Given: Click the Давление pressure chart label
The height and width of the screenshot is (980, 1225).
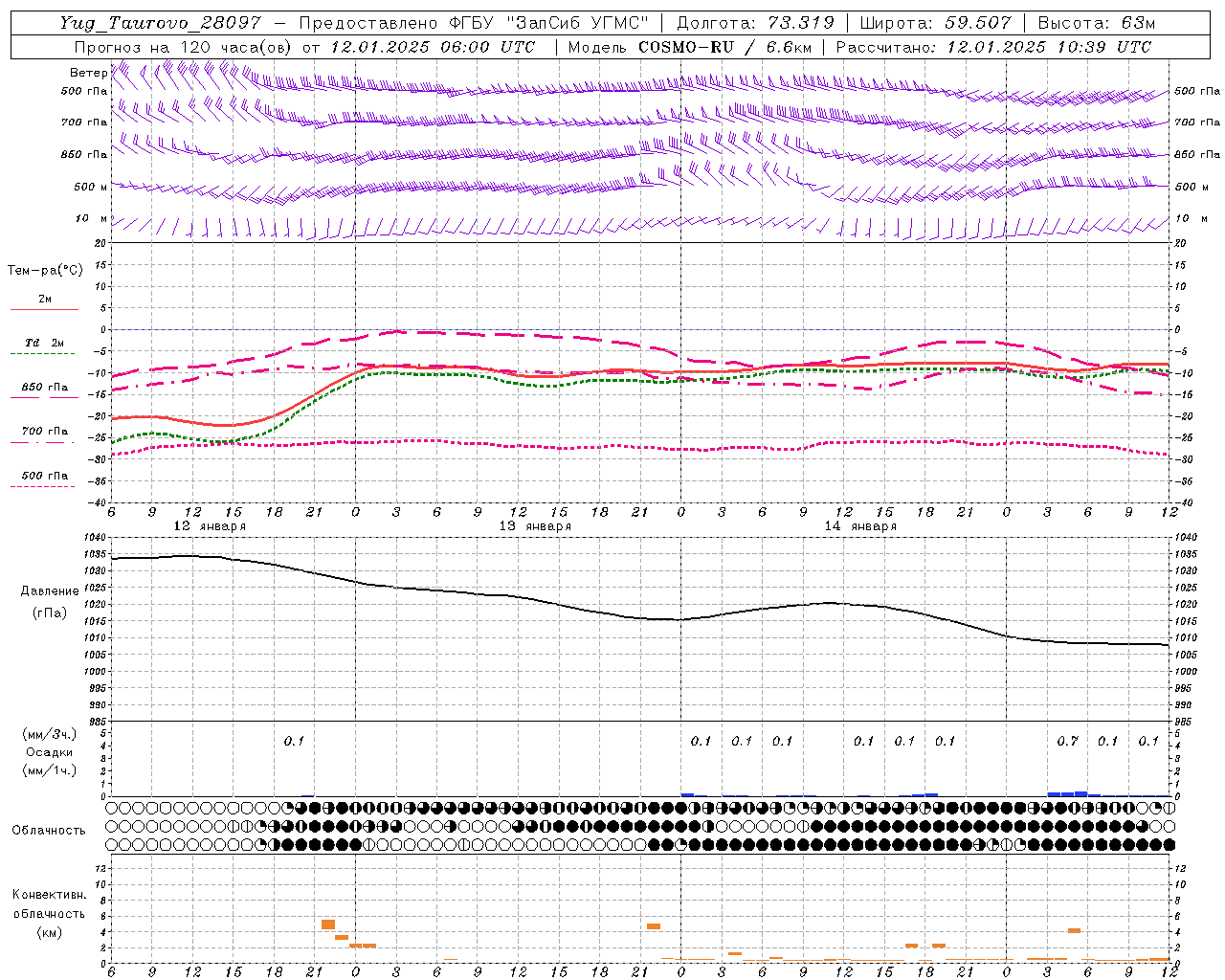Looking at the screenshot, I should click(x=50, y=591).
